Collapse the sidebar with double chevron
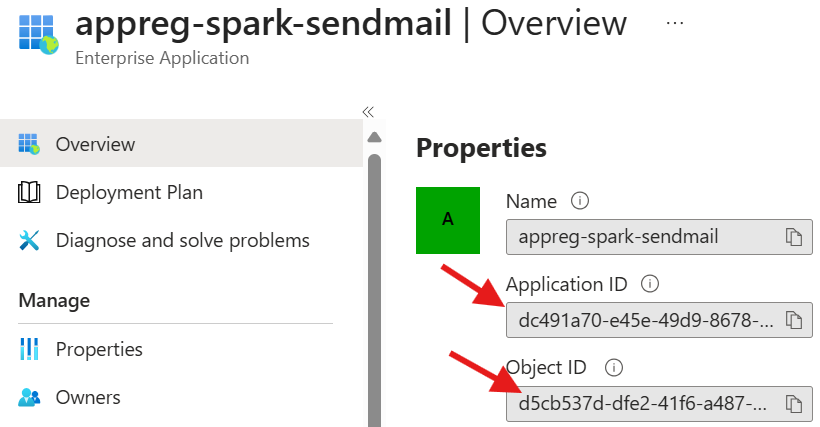820x427 pixels. [367, 112]
